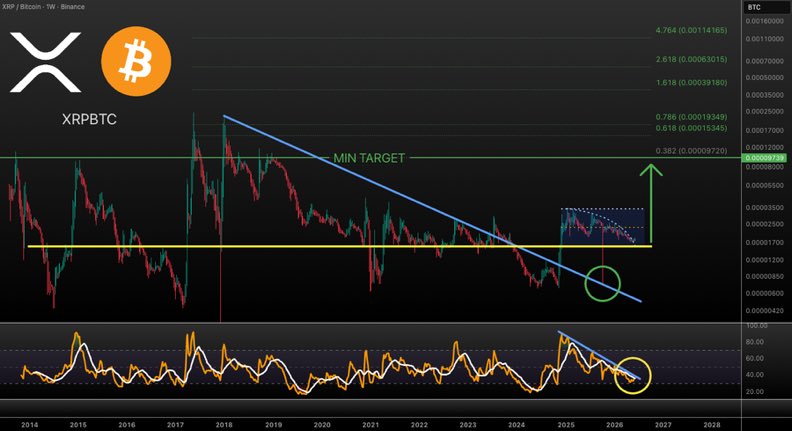Click price axis value 0.00017000
This screenshot has width=792, height=431.
765,130
